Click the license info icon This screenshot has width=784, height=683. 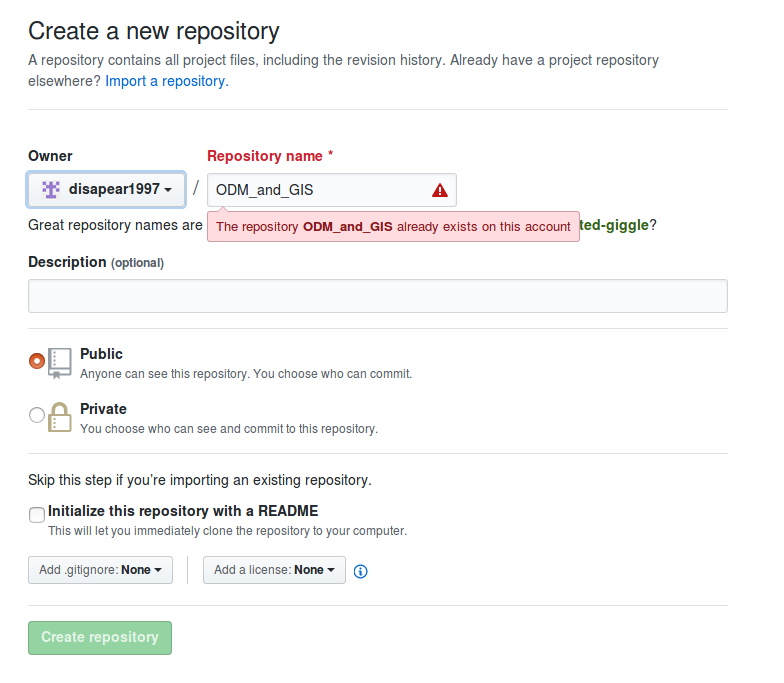(x=360, y=571)
